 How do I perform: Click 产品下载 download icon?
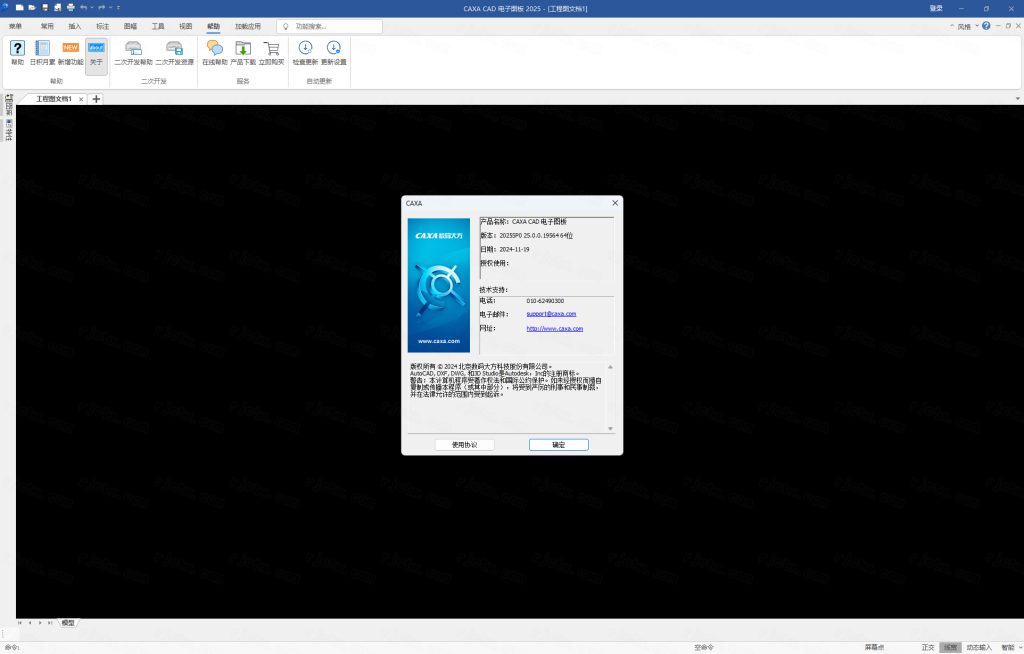click(243, 48)
